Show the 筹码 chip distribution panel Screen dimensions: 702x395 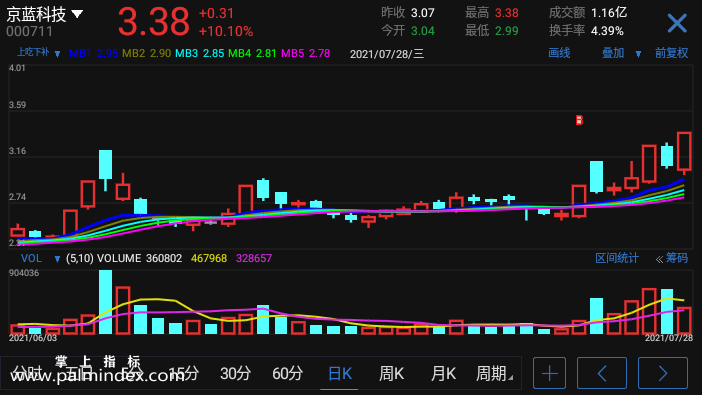pyautogui.click(x=676, y=258)
